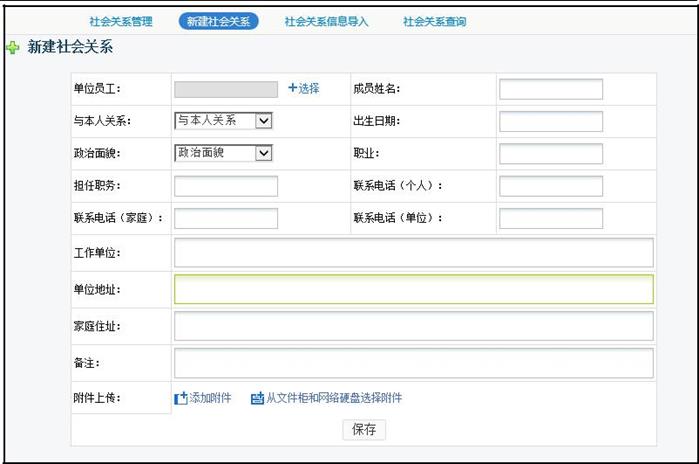Focus the 家庭住址 text field
This screenshot has width=699, height=464.
pyautogui.click(x=414, y=326)
